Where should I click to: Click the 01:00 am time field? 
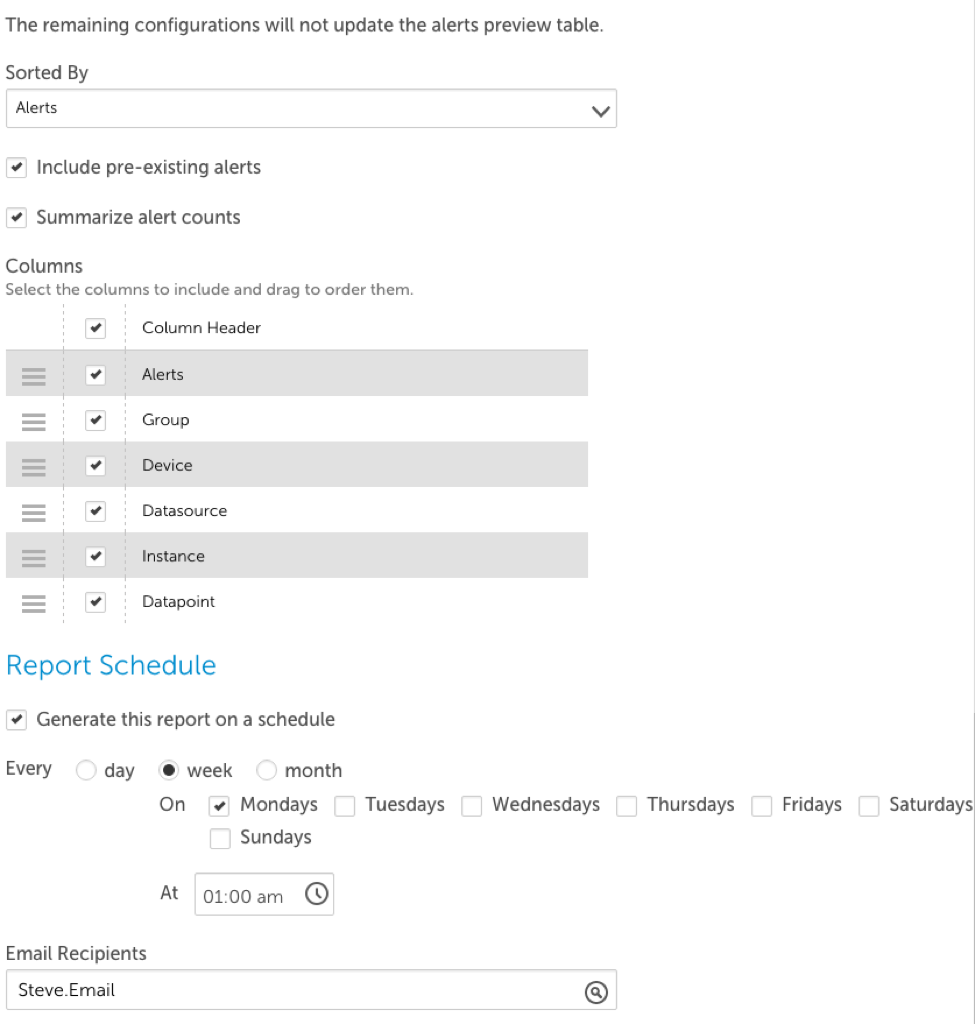(x=264, y=894)
